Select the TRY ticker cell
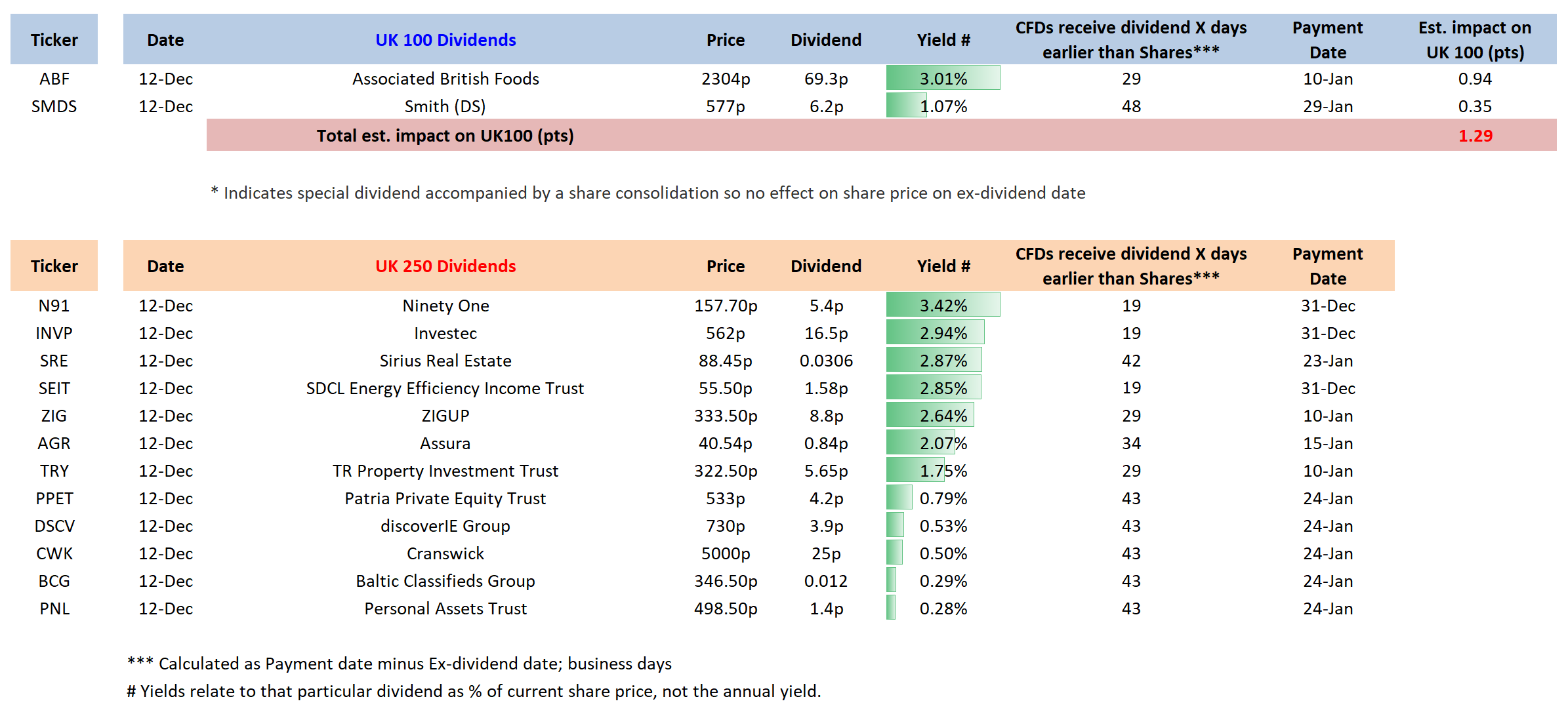 coord(54,471)
